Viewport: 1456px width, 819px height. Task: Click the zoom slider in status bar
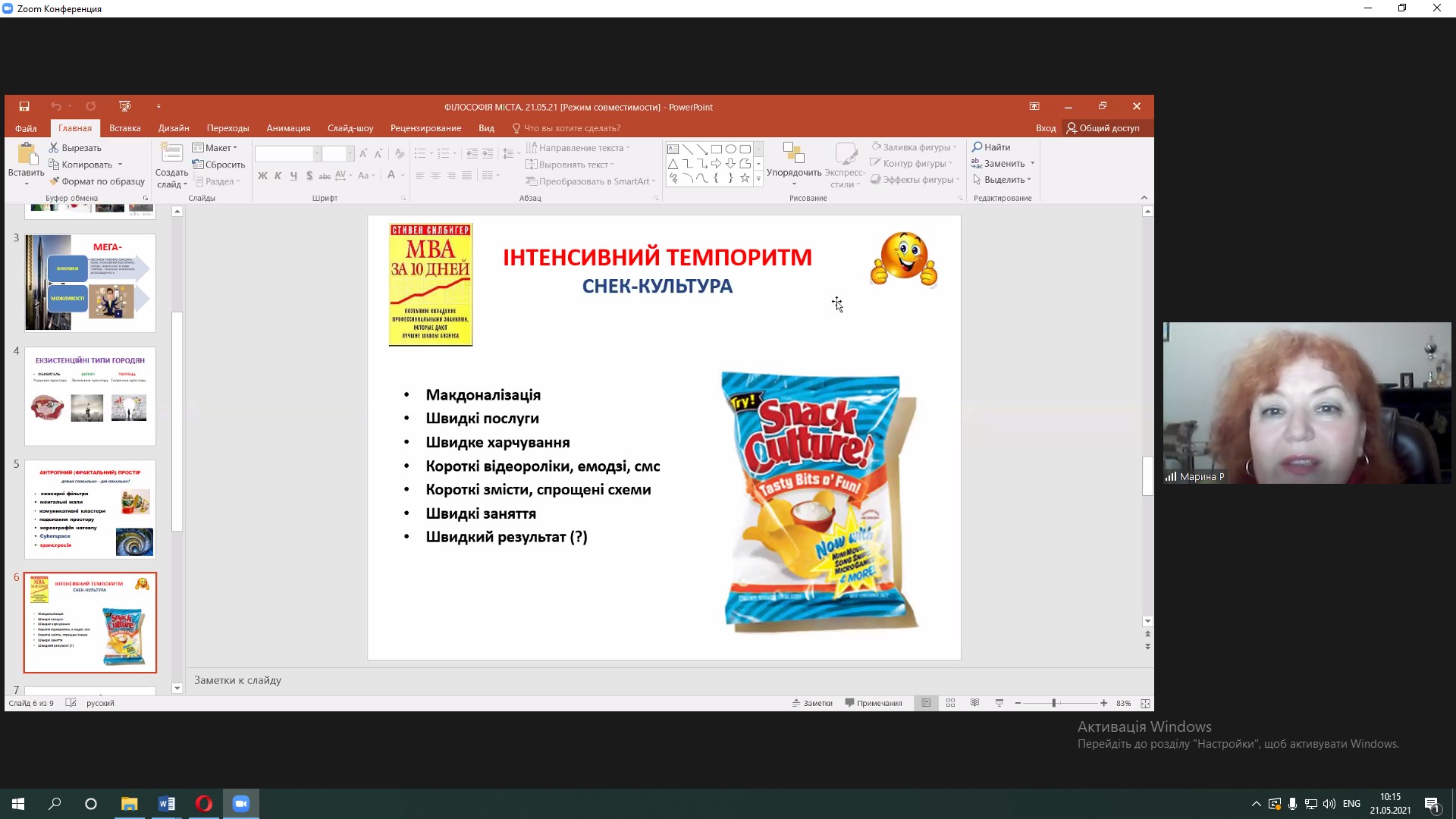point(1054,704)
